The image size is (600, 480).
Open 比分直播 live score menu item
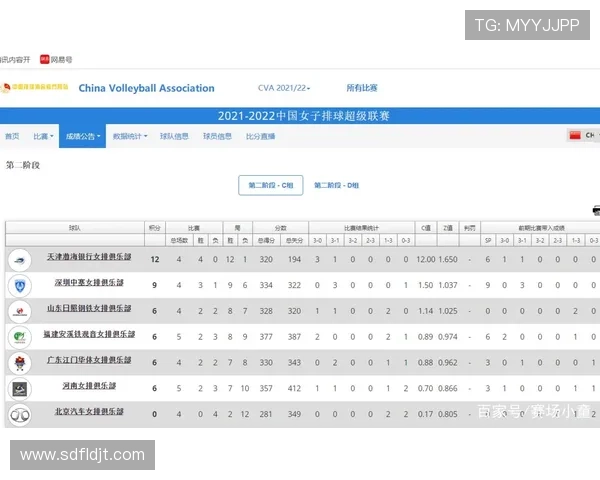260,136
